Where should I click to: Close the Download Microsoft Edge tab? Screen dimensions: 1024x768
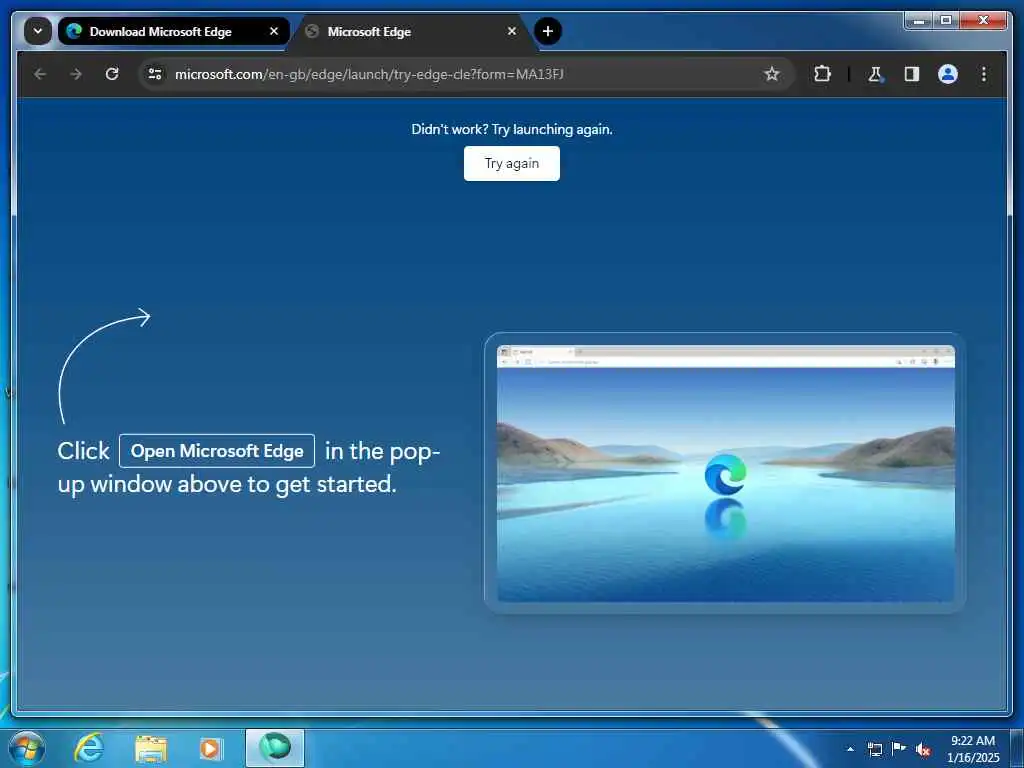point(274,31)
